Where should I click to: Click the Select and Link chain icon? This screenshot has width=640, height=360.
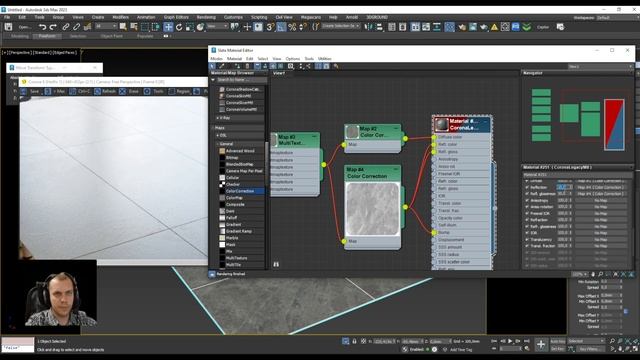tap(66, 27)
